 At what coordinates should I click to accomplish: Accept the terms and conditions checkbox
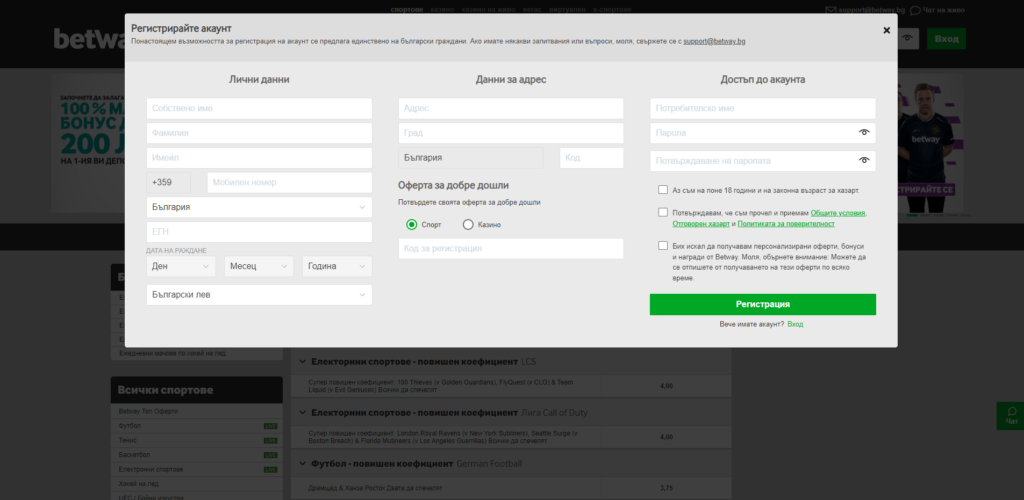coord(663,212)
